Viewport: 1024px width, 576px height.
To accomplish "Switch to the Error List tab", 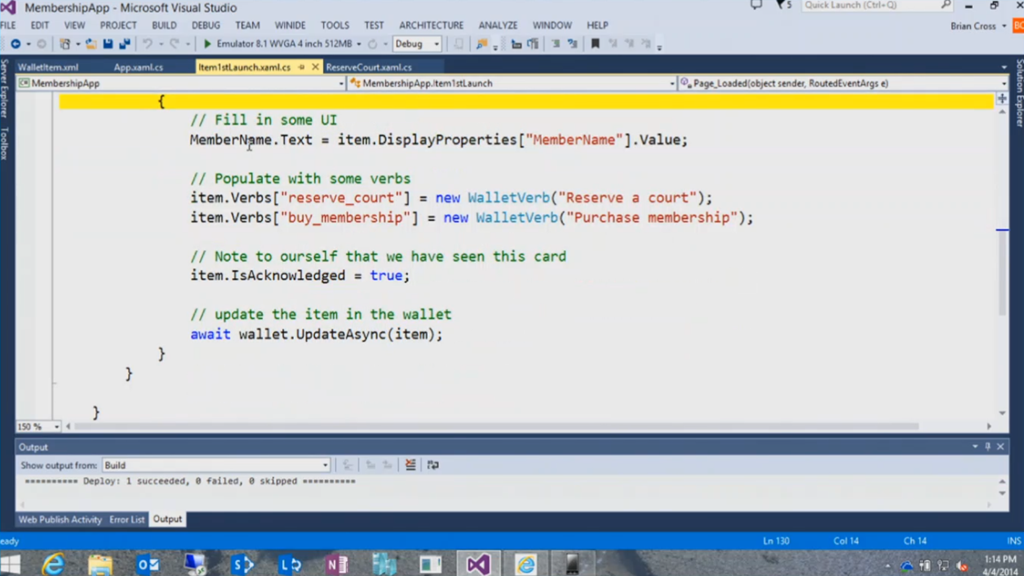I will [x=127, y=520].
